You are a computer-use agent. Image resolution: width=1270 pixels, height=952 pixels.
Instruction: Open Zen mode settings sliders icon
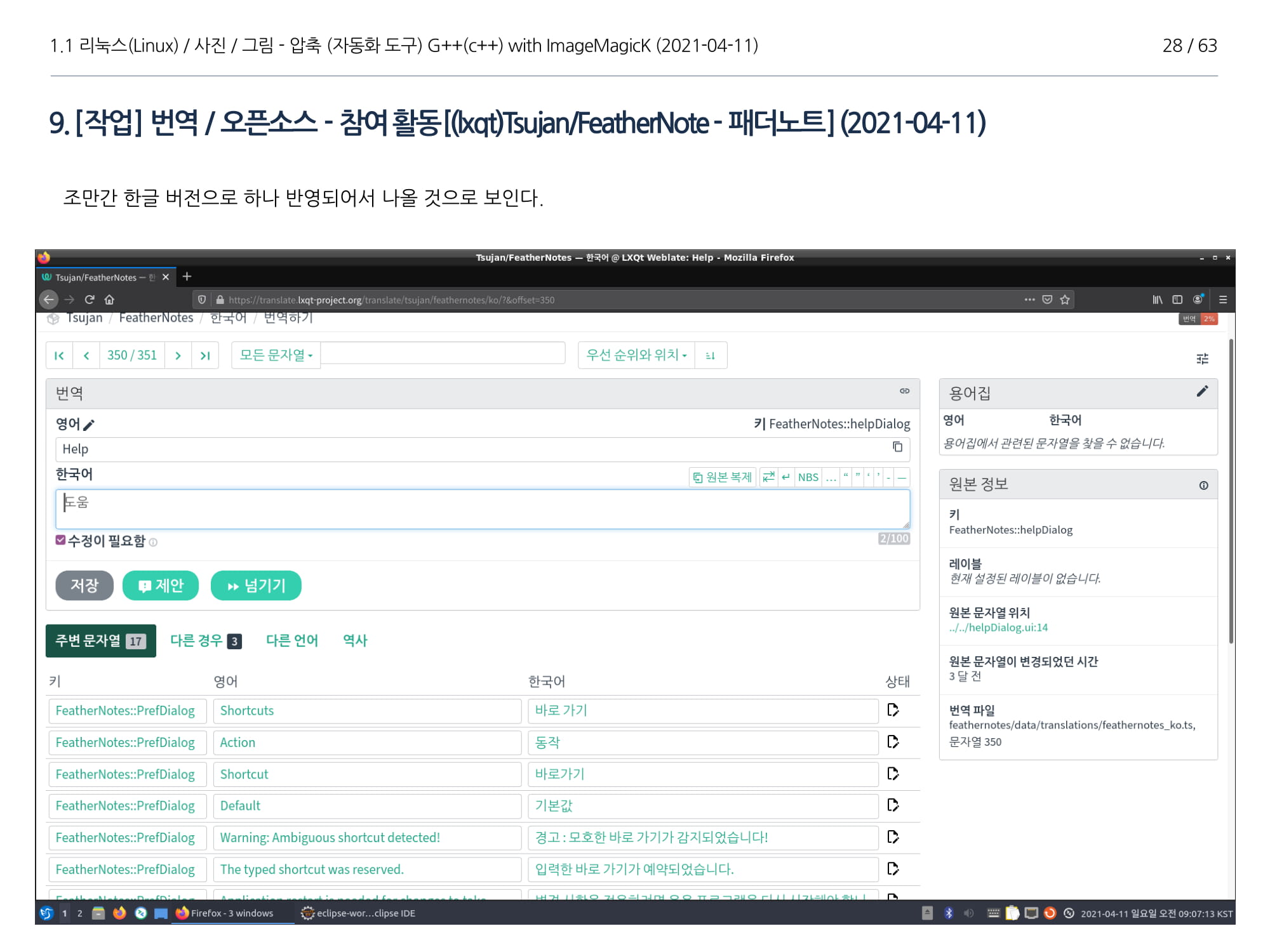(x=1202, y=359)
